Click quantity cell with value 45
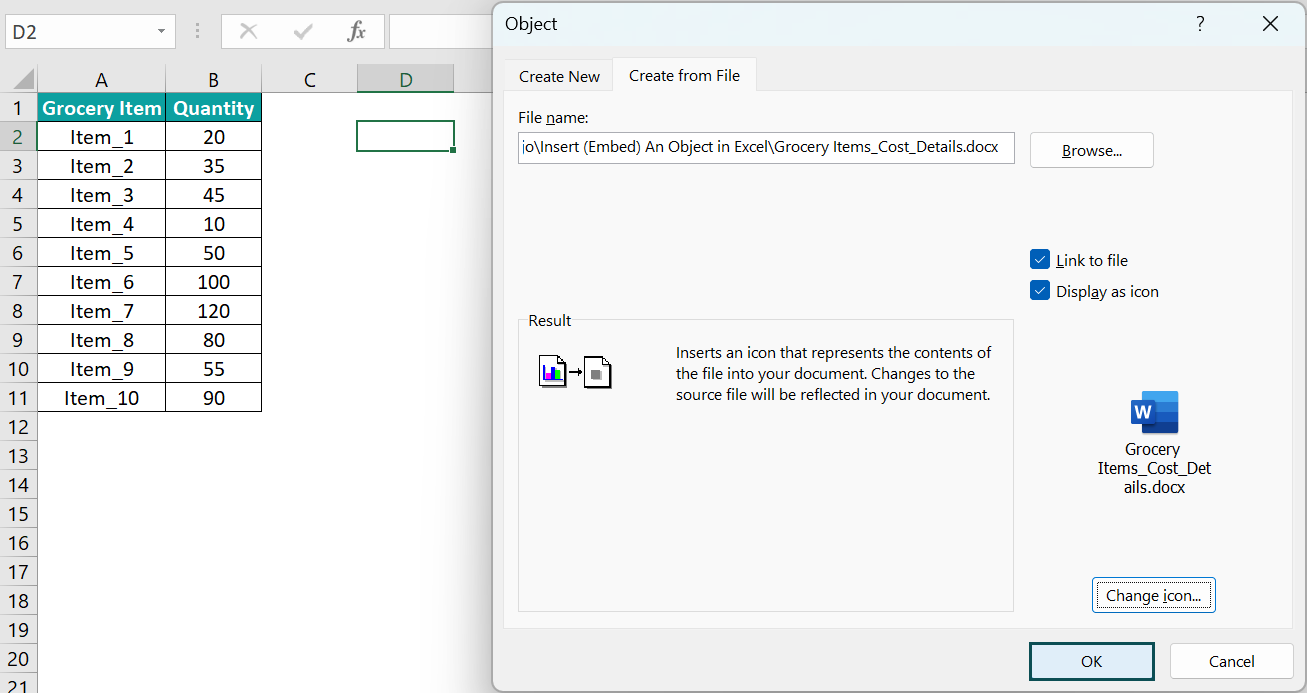 [x=214, y=195]
